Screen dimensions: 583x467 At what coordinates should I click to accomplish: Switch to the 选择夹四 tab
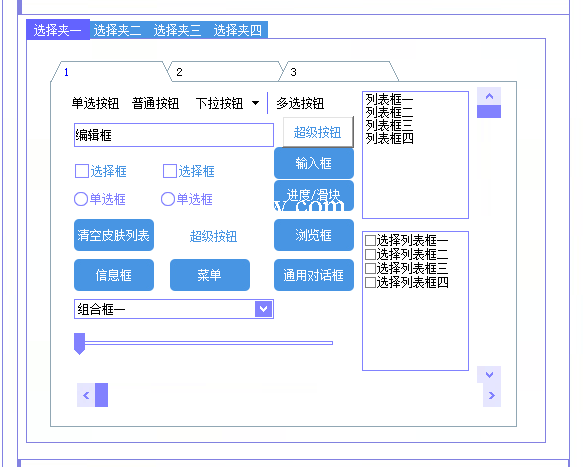pyautogui.click(x=238, y=30)
